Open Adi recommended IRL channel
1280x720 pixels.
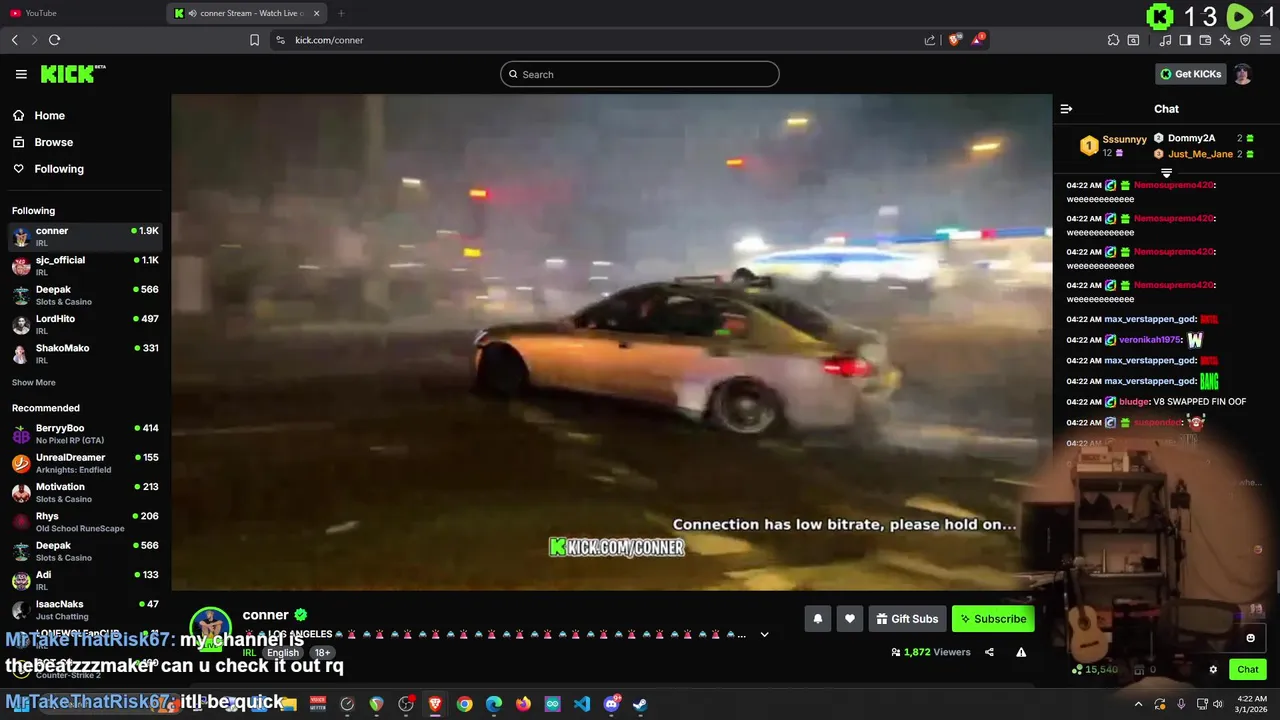point(85,580)
